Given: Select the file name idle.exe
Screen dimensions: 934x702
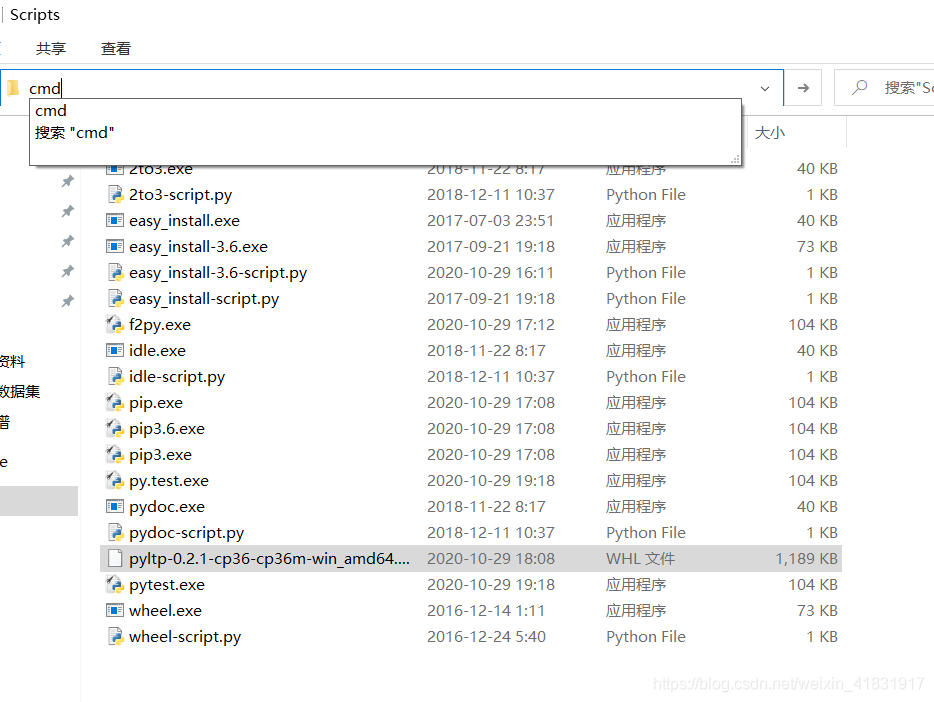Looking at the screenshot, I should (157, 351).
